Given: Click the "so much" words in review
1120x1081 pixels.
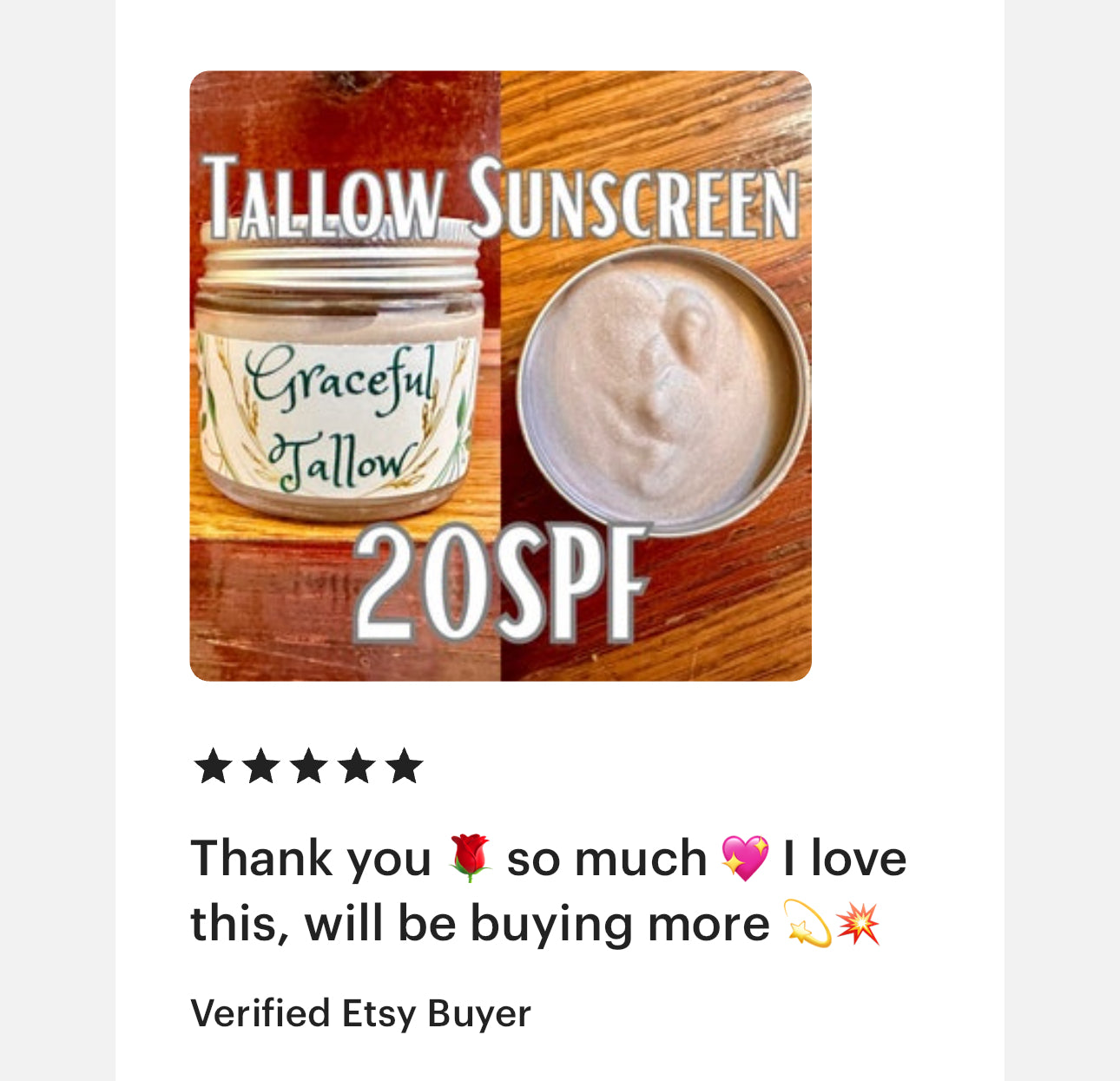Looking at the screenshot, I should coord(607,859).
